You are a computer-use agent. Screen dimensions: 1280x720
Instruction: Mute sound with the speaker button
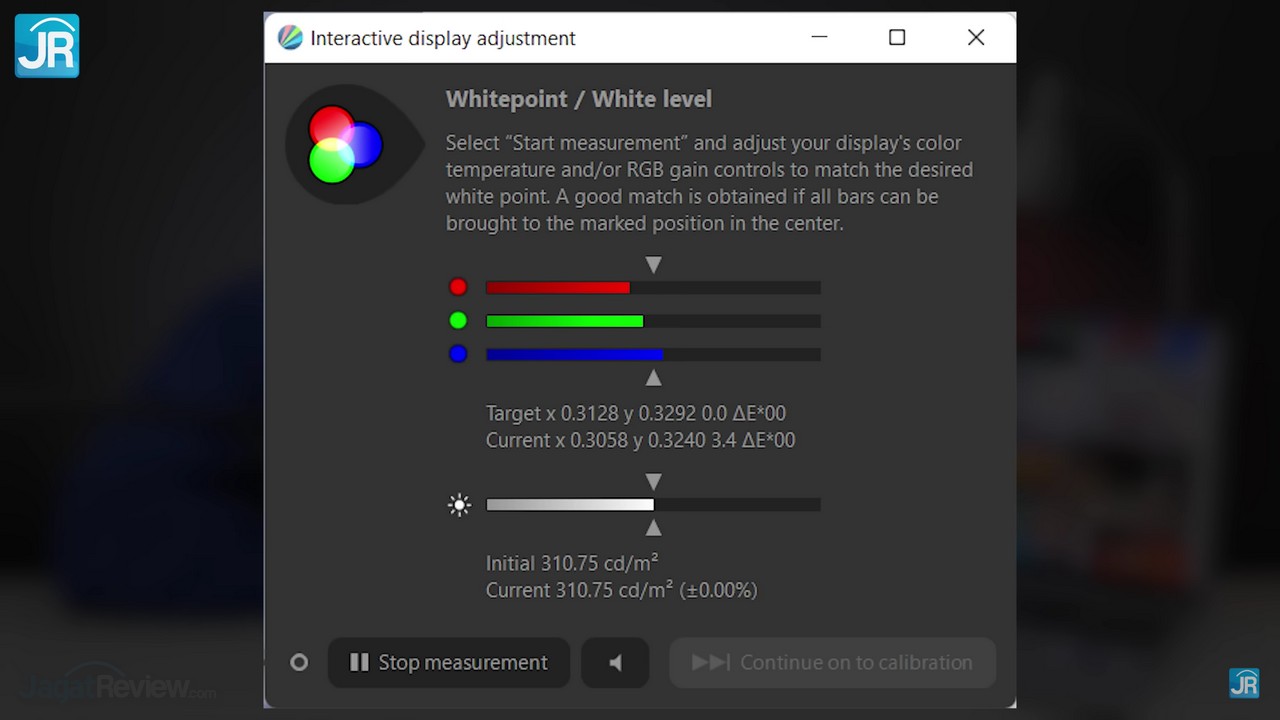pyautogui.click(x=615, y=663)
